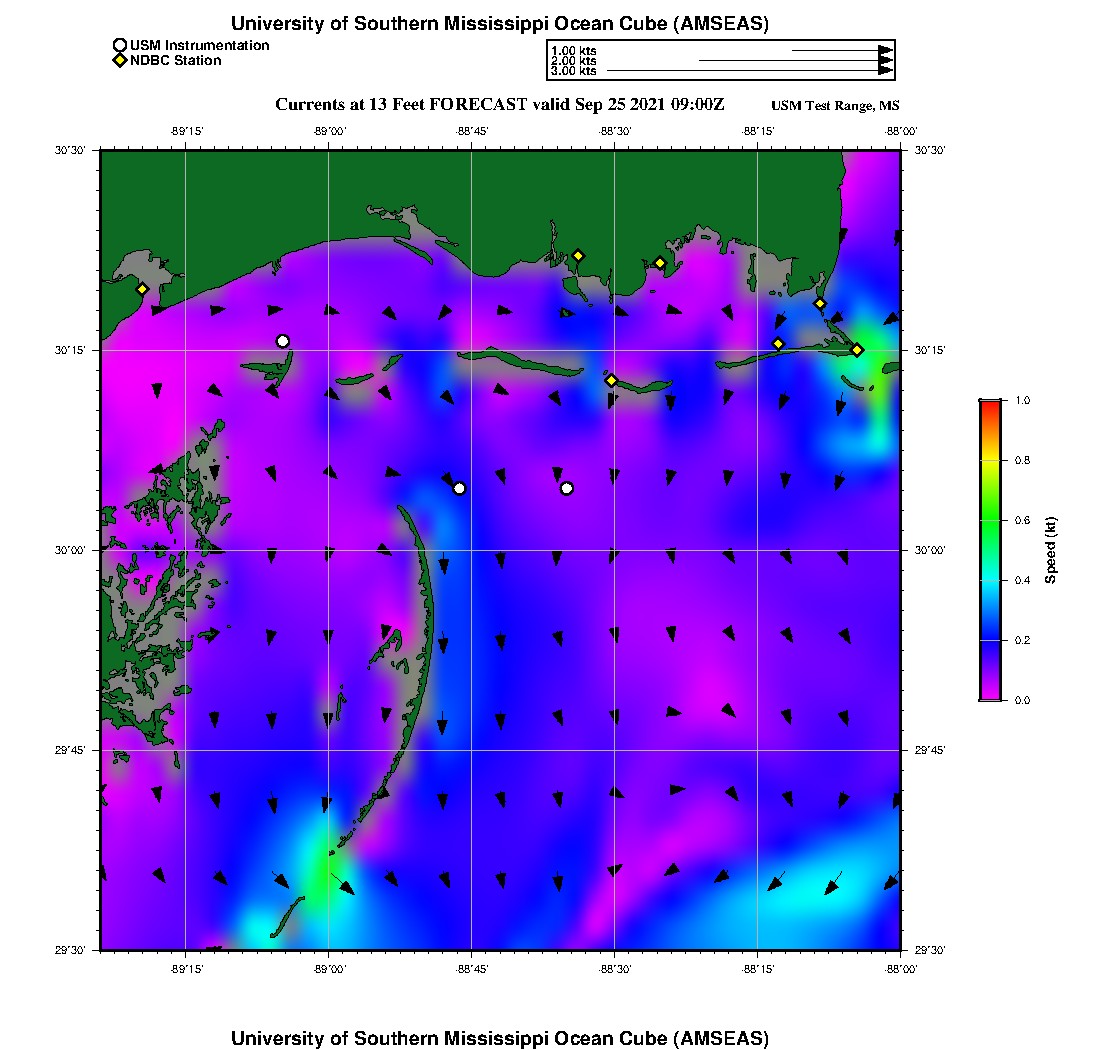Click the NDBC diamond on the 88°30' gridline
This screenshot has width=1100, height=1050.
pos(611,380)
